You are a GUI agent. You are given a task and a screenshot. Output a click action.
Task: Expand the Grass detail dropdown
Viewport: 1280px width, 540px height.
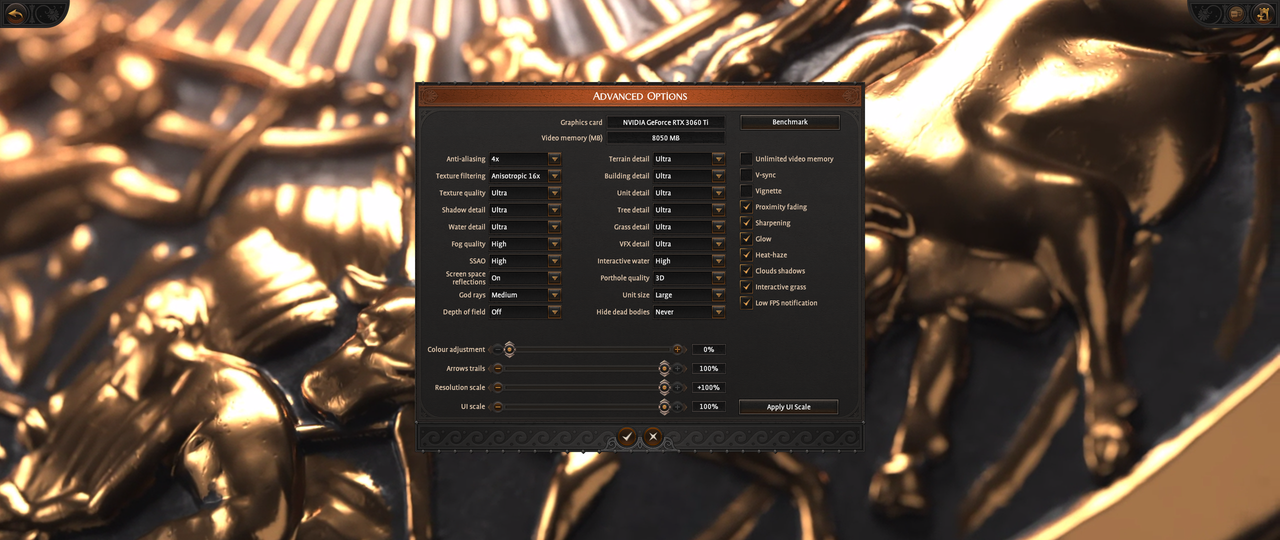689,227
